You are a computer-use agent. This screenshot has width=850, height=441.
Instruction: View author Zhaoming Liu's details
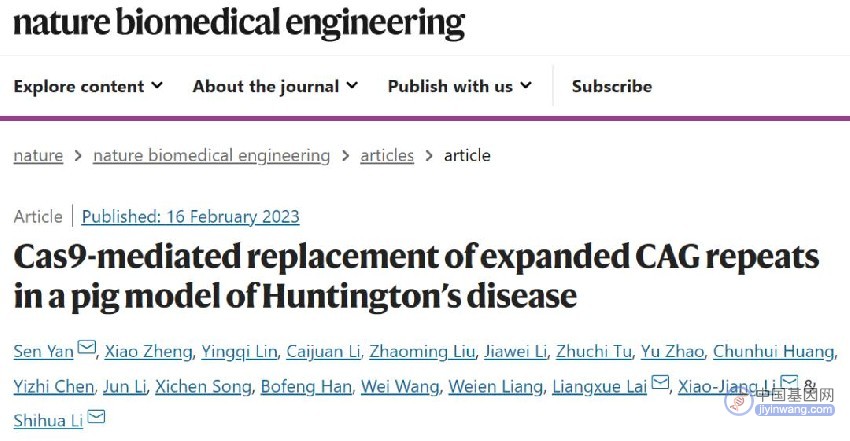click(422, 352)
